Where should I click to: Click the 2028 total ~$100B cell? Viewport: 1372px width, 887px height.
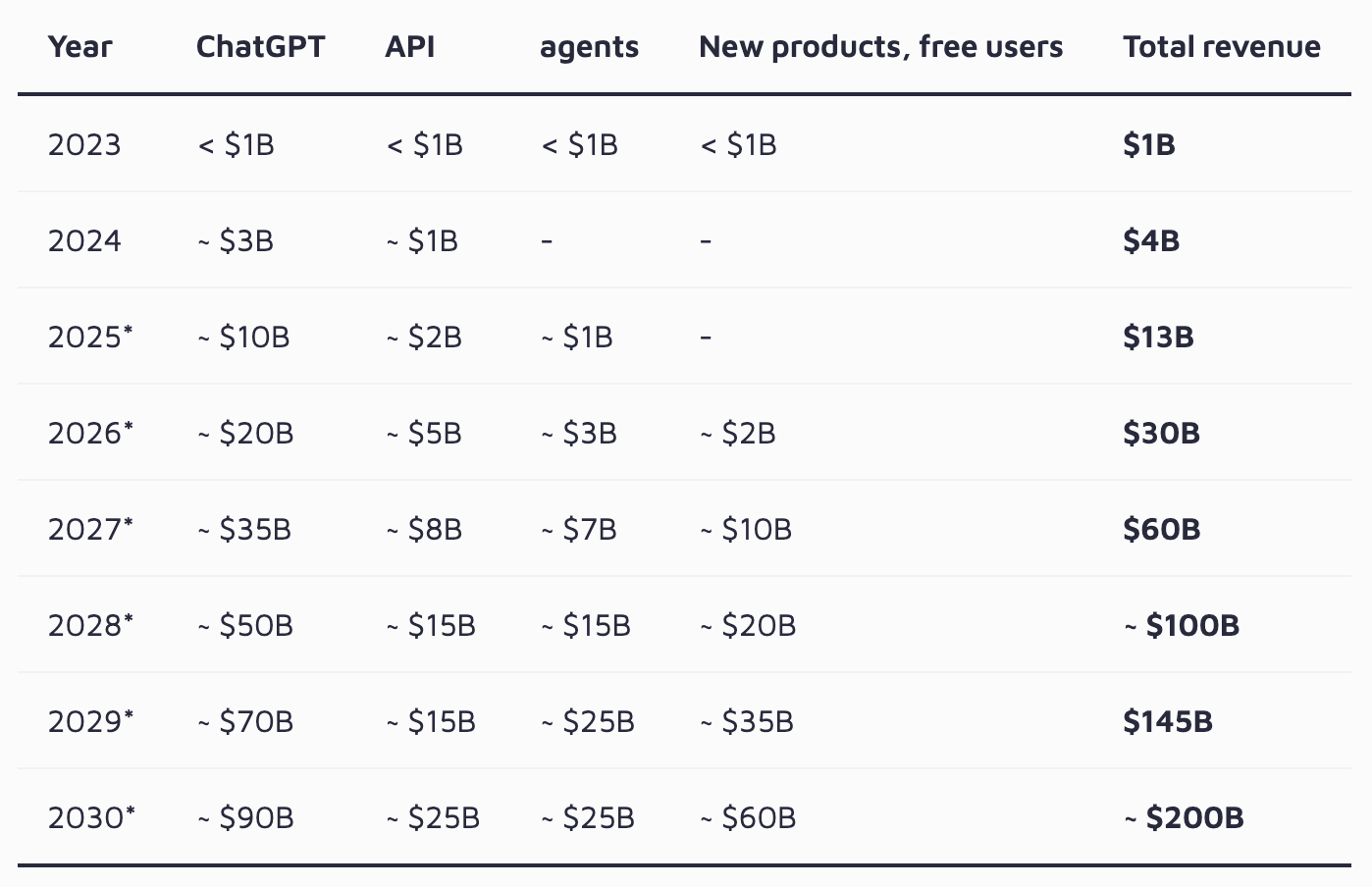(x=1181, y=626)
